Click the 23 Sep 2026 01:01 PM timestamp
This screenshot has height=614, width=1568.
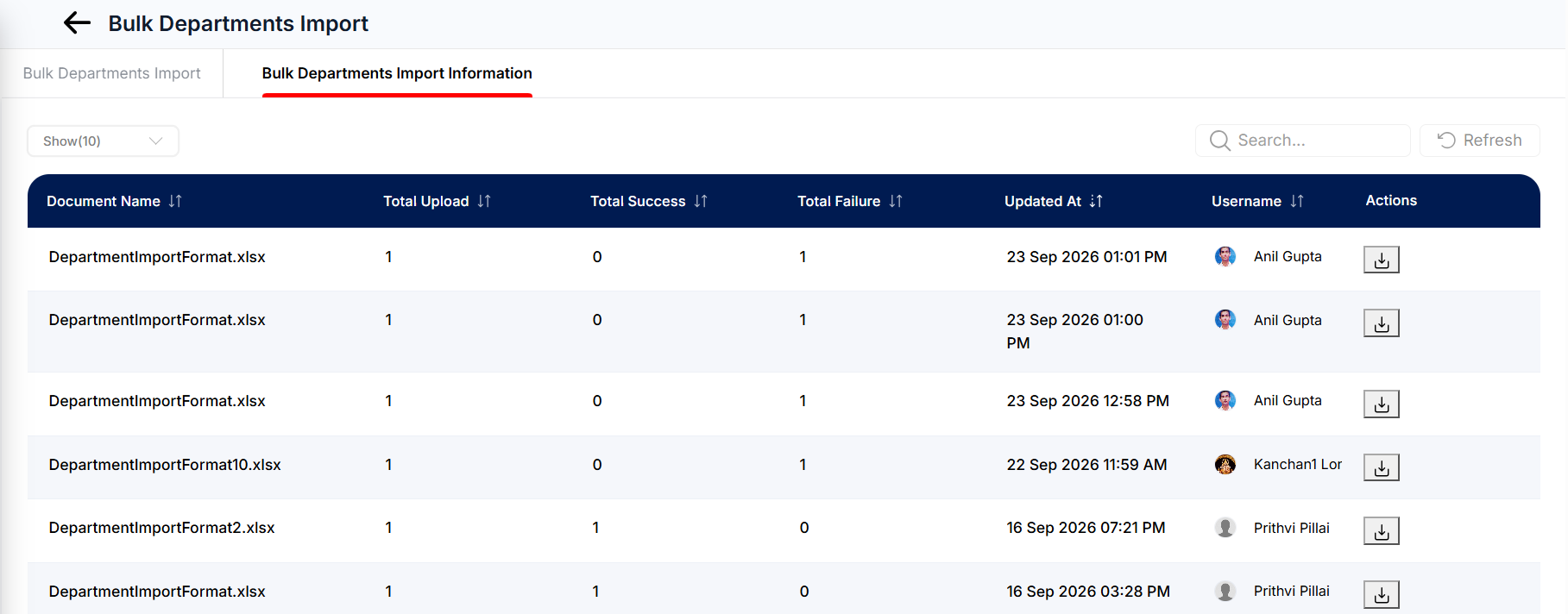coord(1086,257)
